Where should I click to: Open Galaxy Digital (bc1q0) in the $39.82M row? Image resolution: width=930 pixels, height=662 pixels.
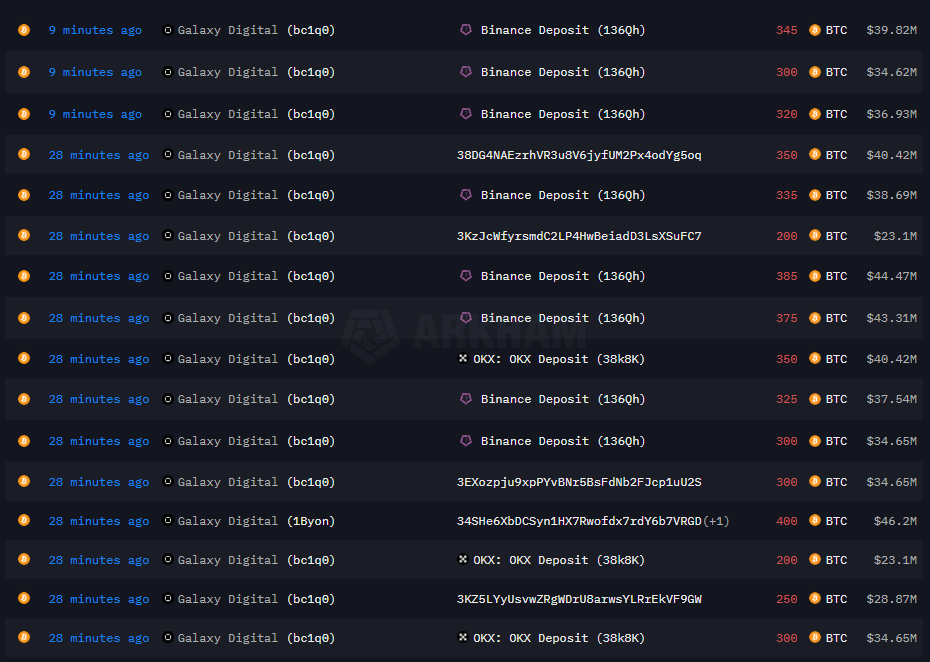[x=256, y=30]
